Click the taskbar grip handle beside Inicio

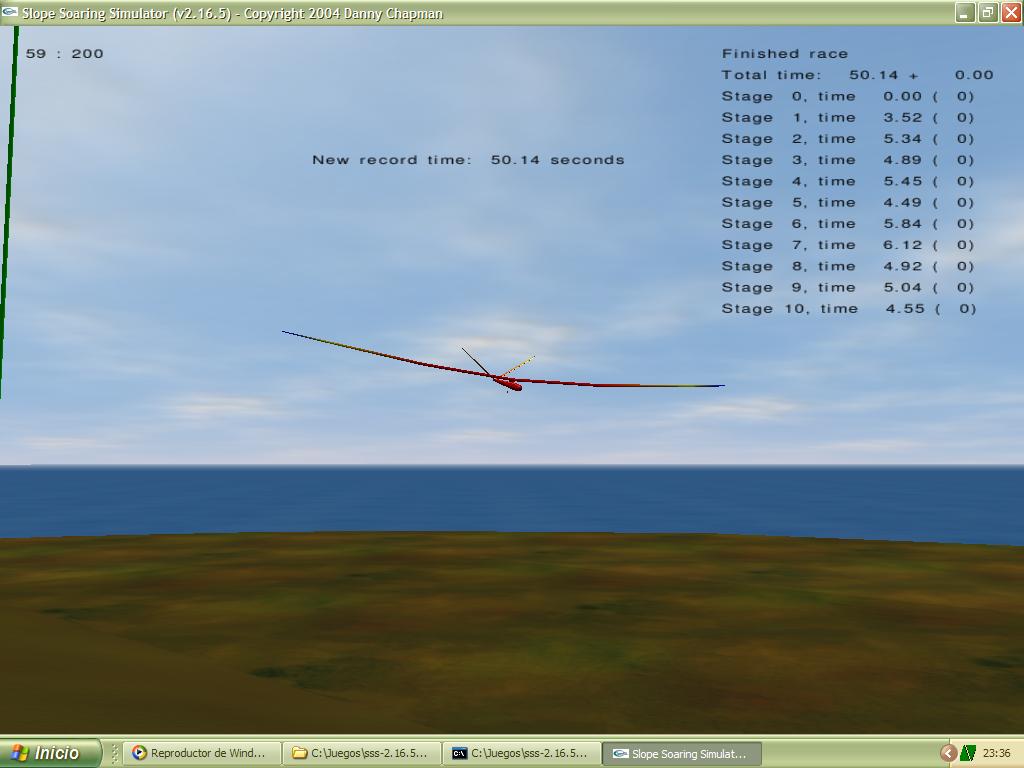[x=115, y=753]
